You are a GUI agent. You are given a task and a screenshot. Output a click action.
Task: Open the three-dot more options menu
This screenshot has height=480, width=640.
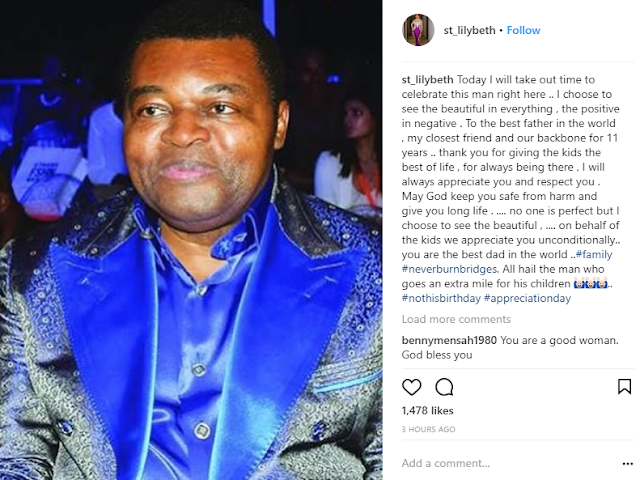coord(627,464)
